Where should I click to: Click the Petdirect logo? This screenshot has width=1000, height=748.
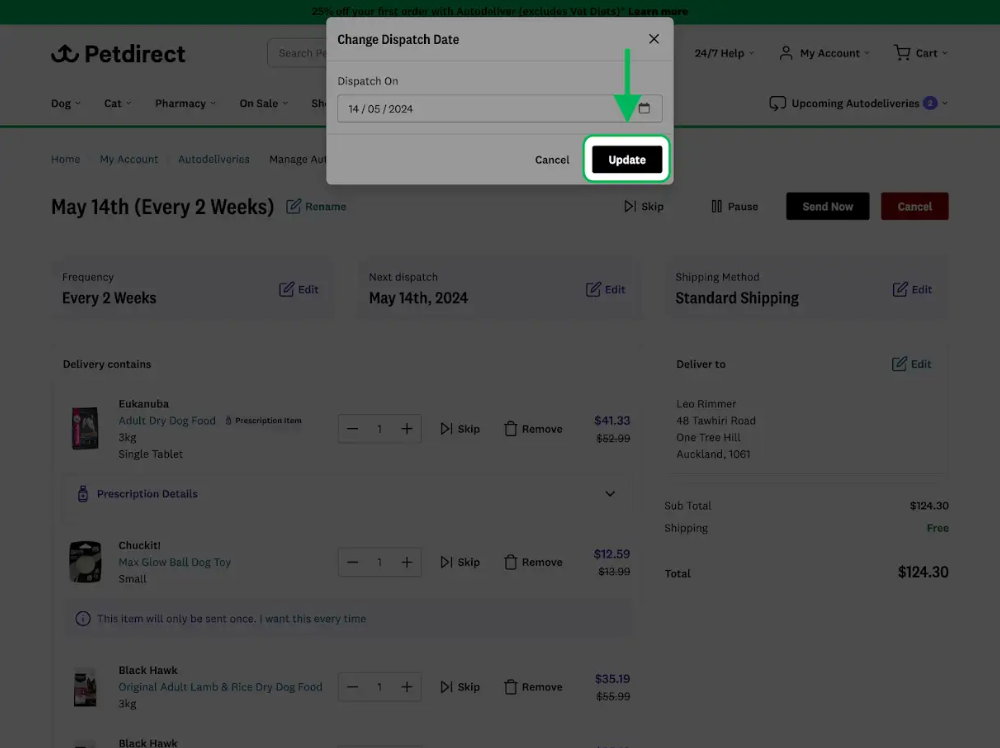click(x=118, y=54)
